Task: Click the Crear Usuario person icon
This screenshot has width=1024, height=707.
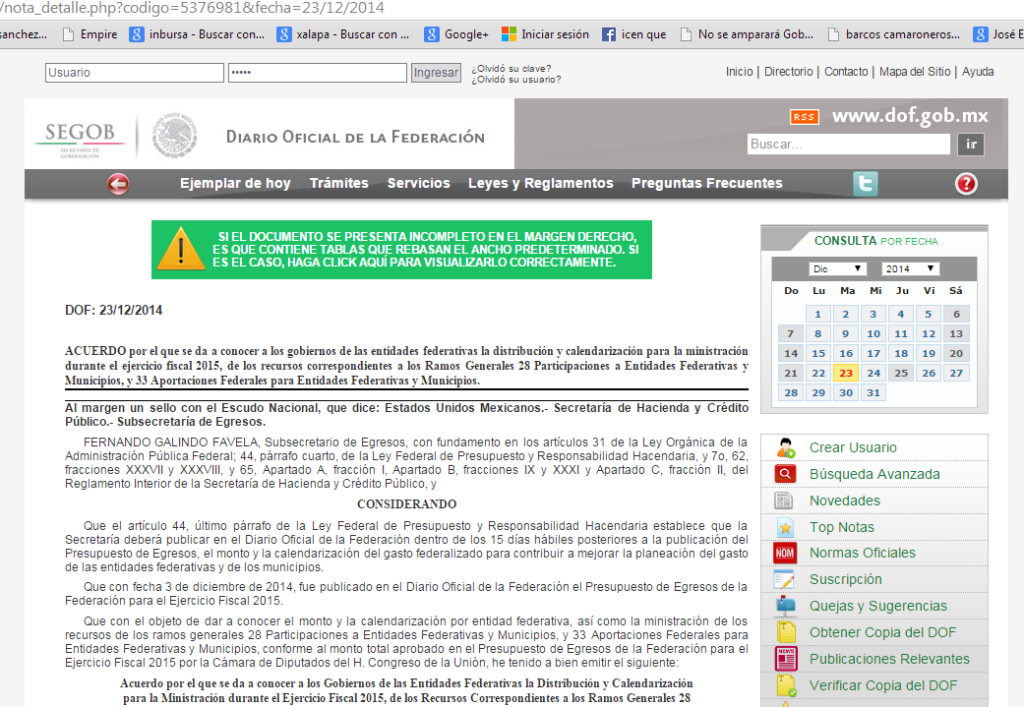Action: coord(785,448)
